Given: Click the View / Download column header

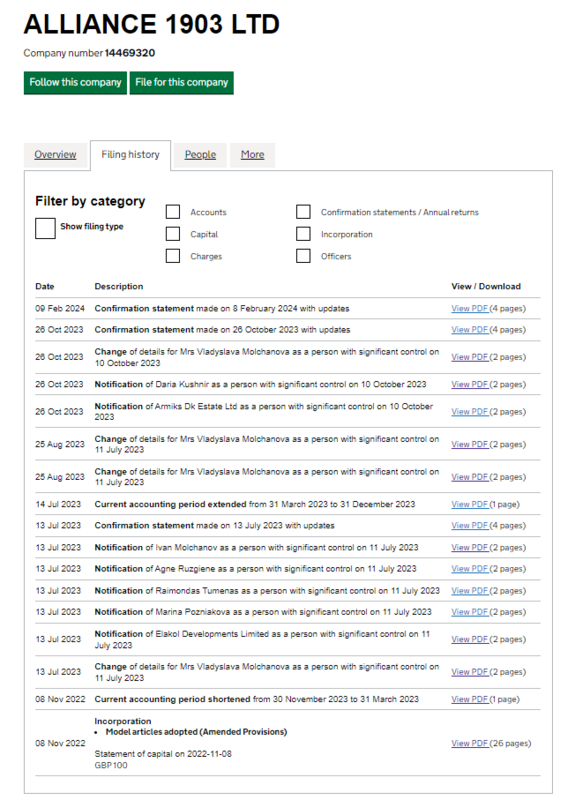Looking at the screenshot, I should click(486, 286).
